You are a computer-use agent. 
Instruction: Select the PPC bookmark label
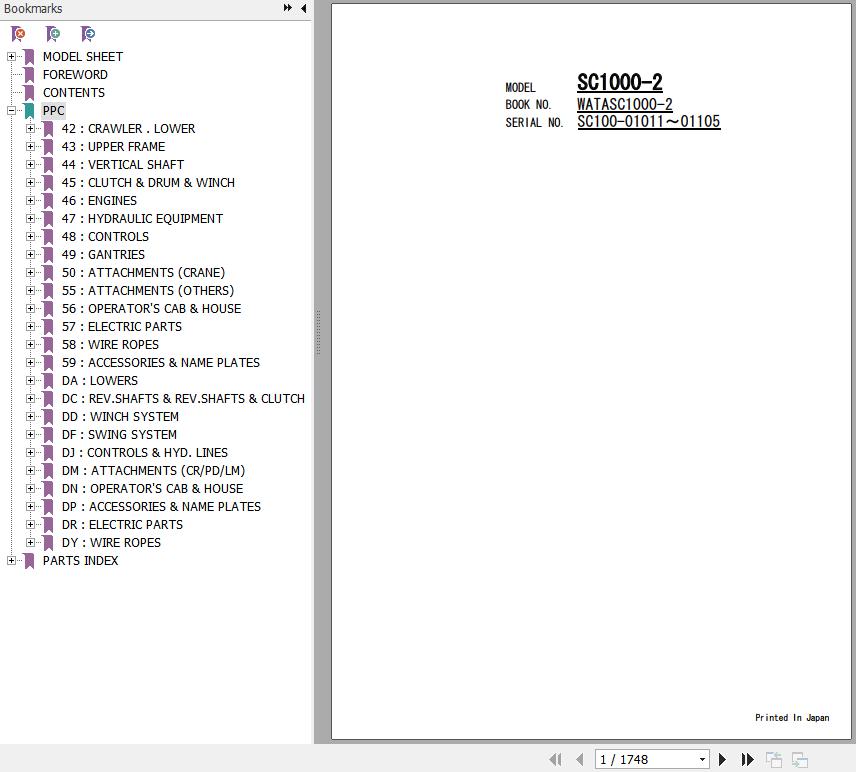pyautogui.click(x=54, y=111)
